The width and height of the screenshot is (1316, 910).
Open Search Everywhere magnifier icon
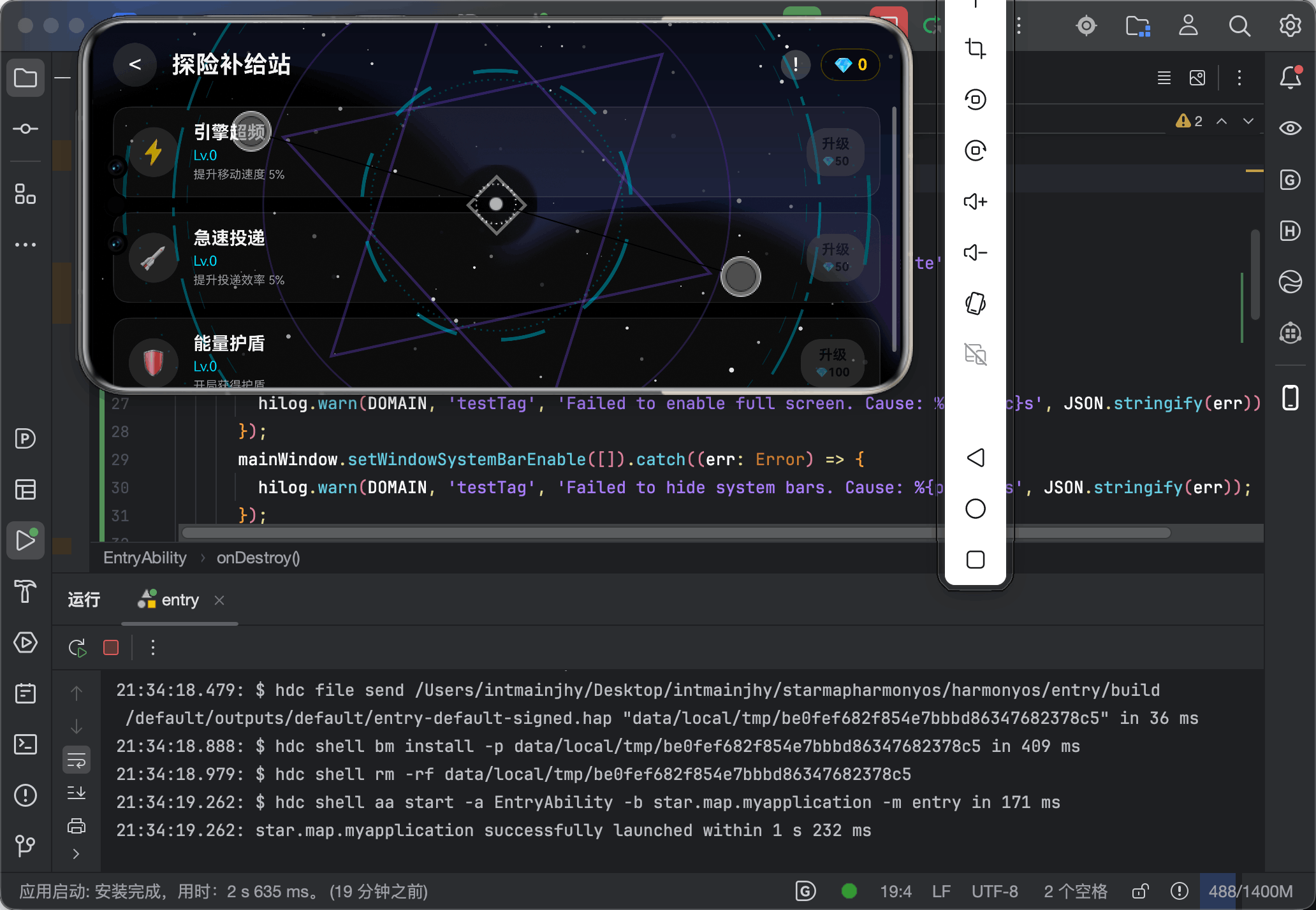(1239, 25)
